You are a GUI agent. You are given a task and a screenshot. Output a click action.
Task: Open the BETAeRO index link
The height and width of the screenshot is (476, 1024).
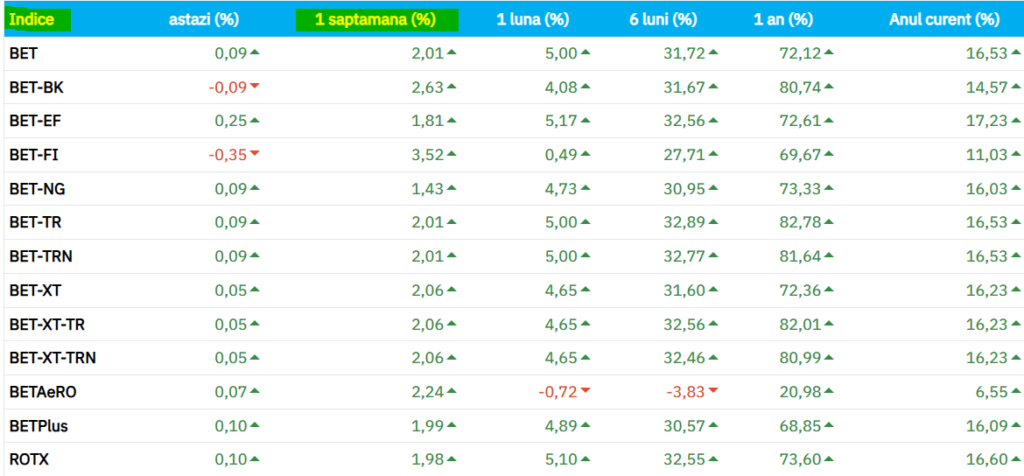coord(43,391)
